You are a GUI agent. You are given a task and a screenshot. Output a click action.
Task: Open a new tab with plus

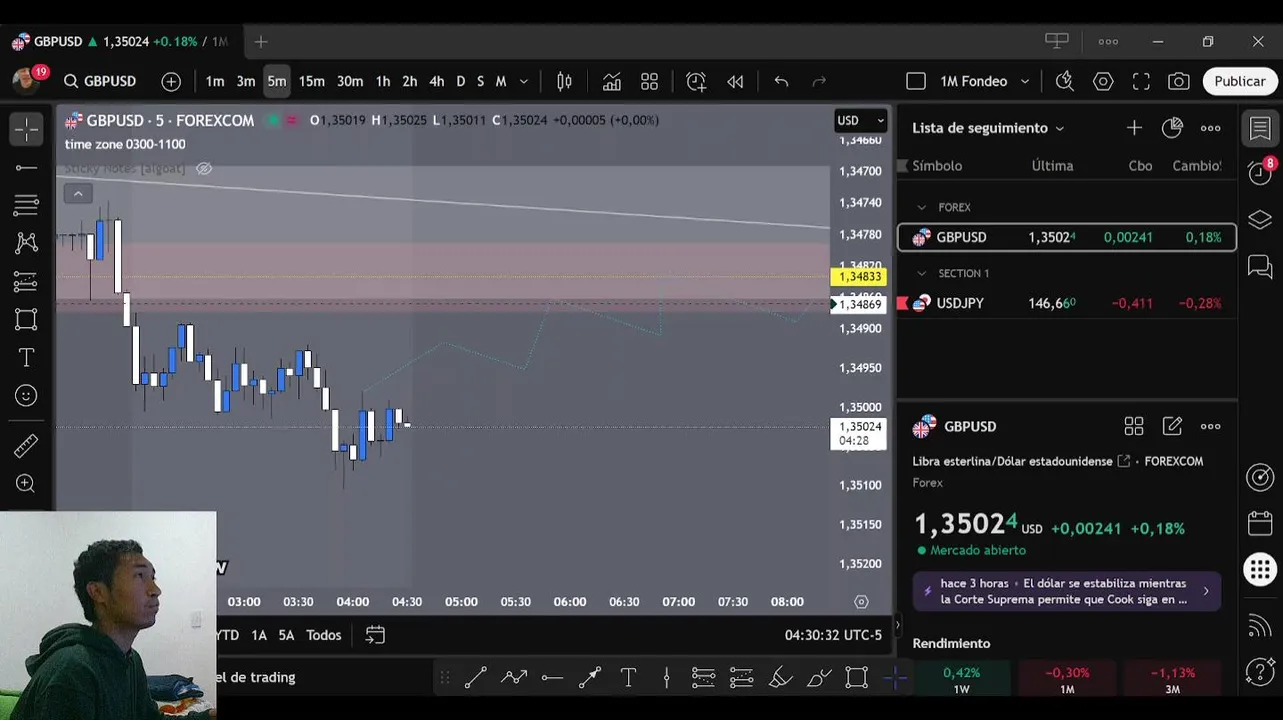point(261,41)
